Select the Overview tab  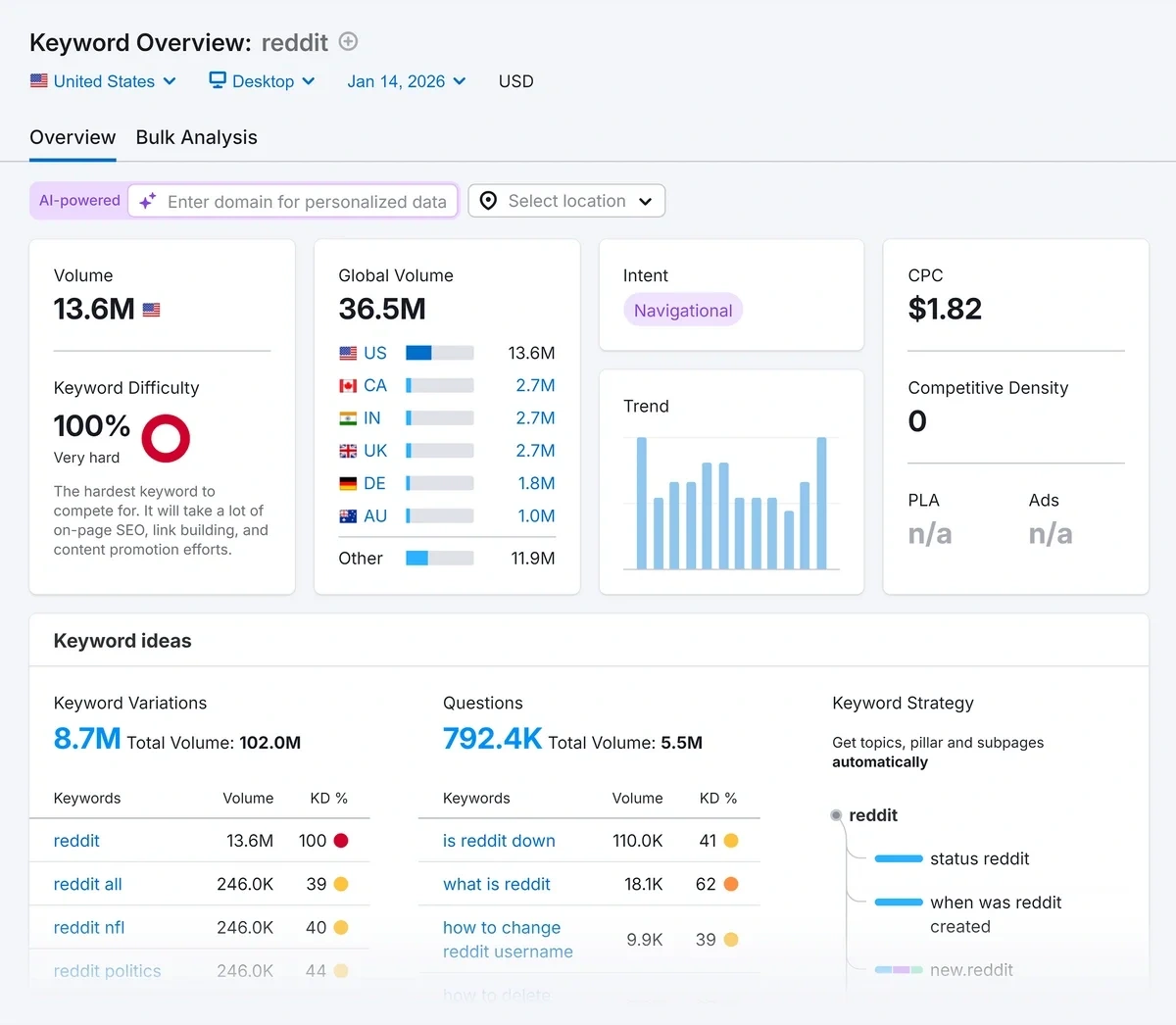tap(73, 137)
